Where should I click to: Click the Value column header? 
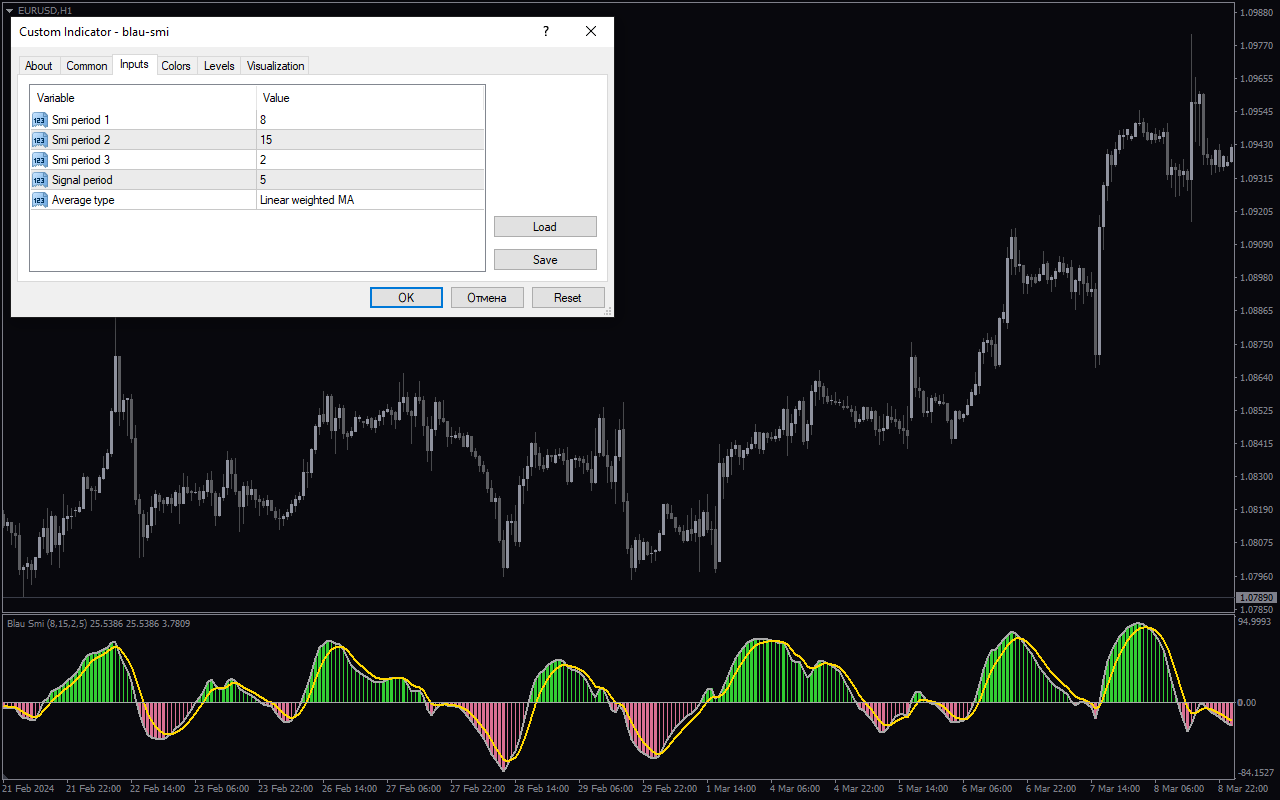point(371,98)
